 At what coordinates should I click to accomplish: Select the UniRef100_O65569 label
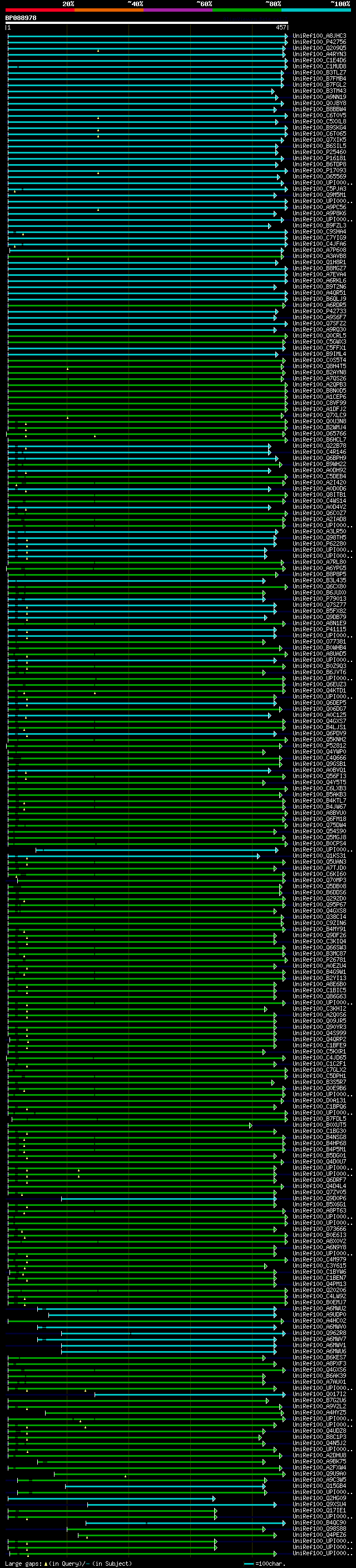(x=319, y=176)
